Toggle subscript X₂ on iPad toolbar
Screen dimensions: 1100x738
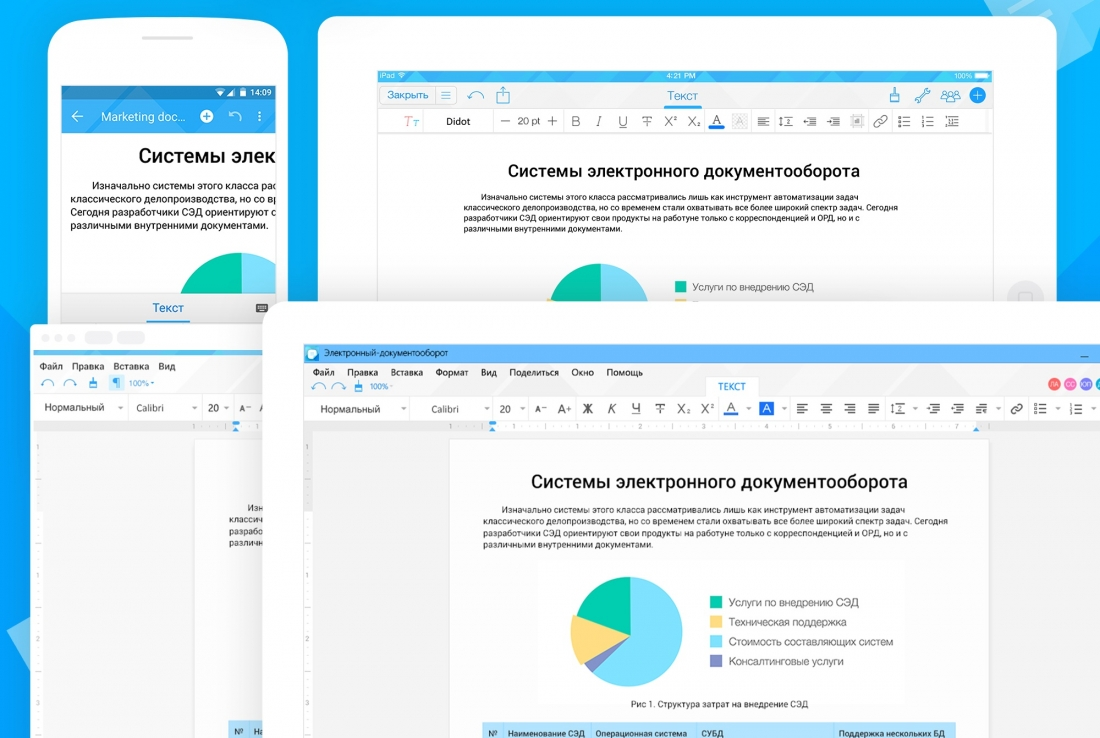click(x=693, y=122)
